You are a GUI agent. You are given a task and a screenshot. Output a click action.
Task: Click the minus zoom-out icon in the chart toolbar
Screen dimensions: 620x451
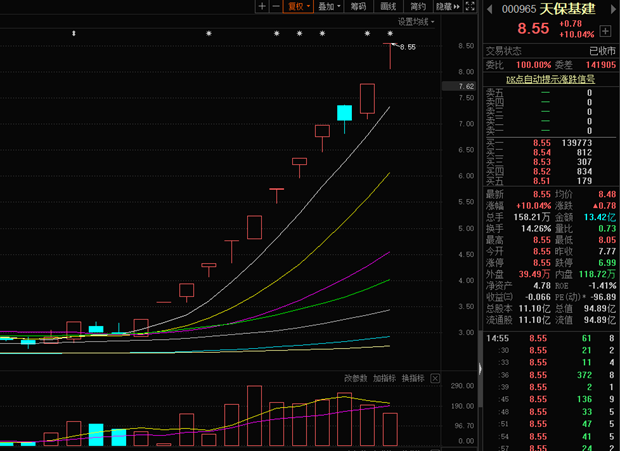pos(276,6)
